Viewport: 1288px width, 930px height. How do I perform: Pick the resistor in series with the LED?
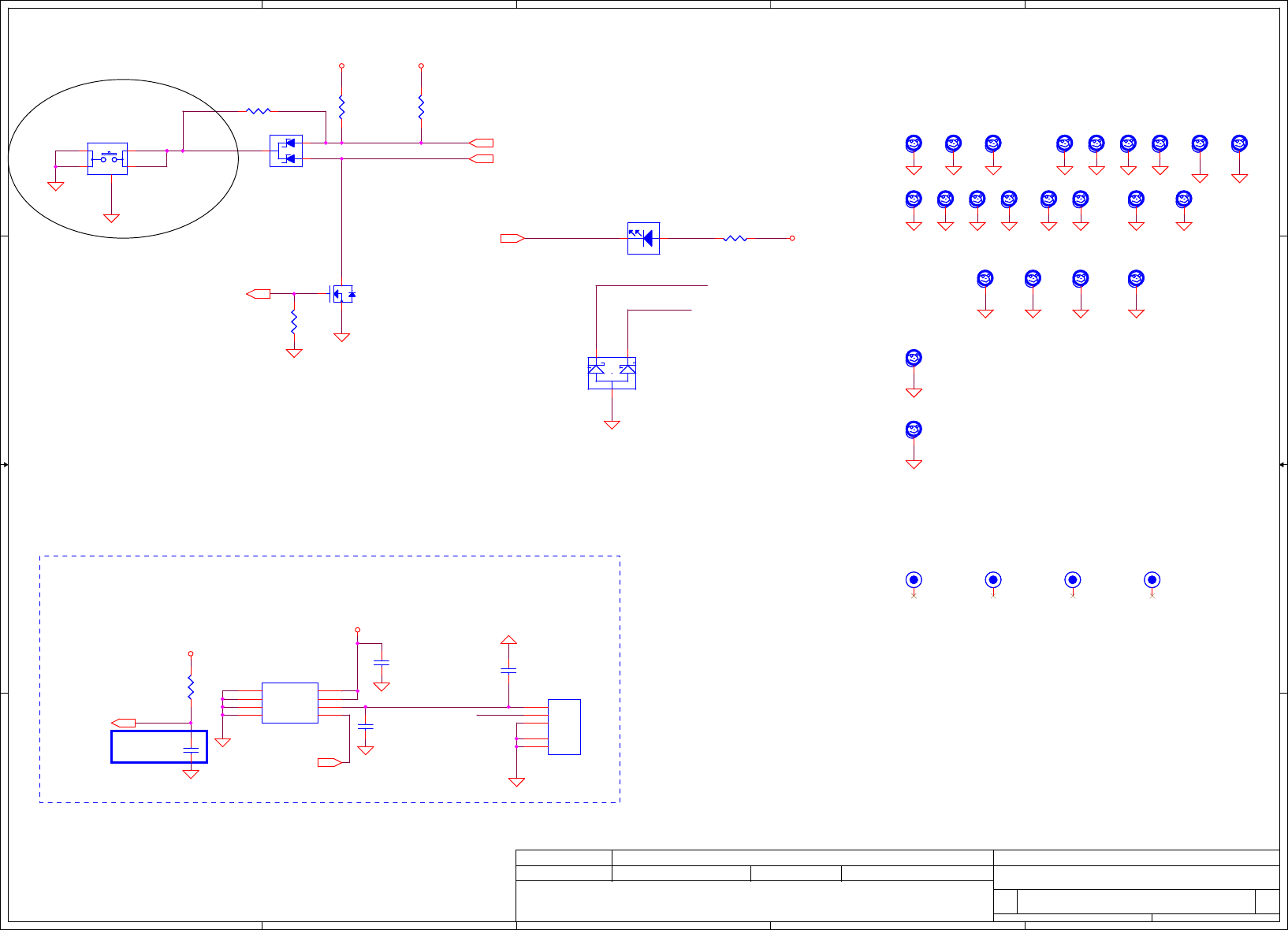coord(735,238)
